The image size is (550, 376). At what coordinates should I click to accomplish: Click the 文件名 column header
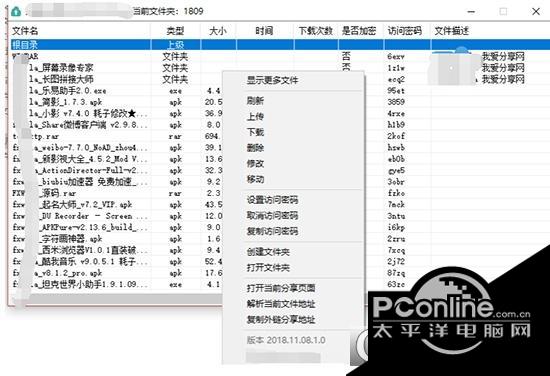tap(80, 31)
